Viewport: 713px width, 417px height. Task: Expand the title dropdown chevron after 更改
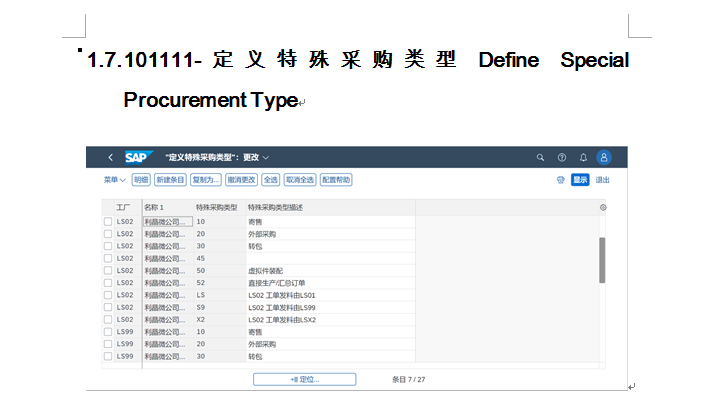[x=266, y=157]
